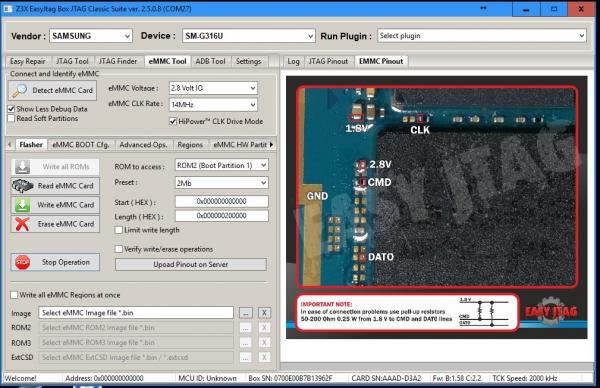Open the Vendor dropdown showing SAMSUNG

coord(91,36)
